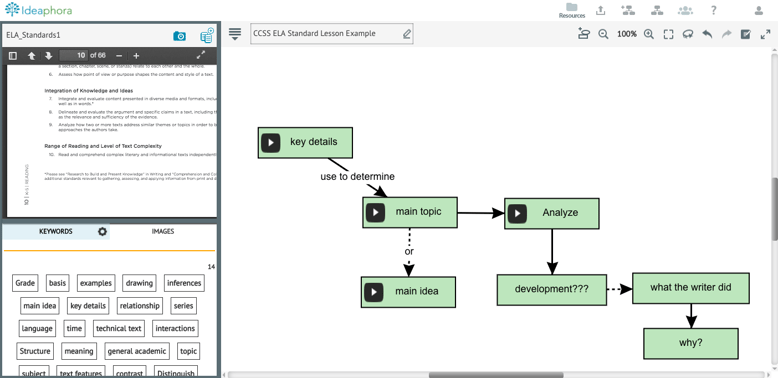This screenshot has height=378, width=778.
Task: Open the Resources folder
Action: tap(572, 10)
